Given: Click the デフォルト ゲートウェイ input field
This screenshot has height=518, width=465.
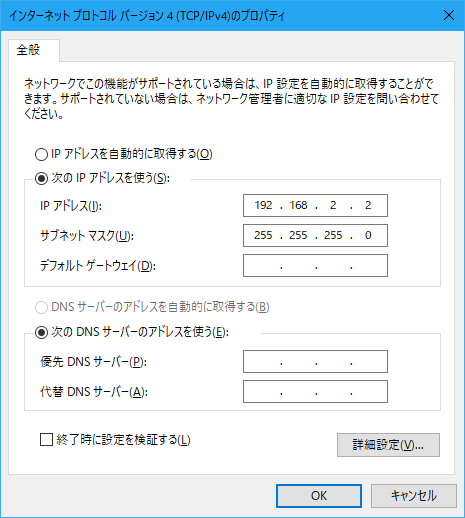Looking at the screenshot, I should (315, 265).
